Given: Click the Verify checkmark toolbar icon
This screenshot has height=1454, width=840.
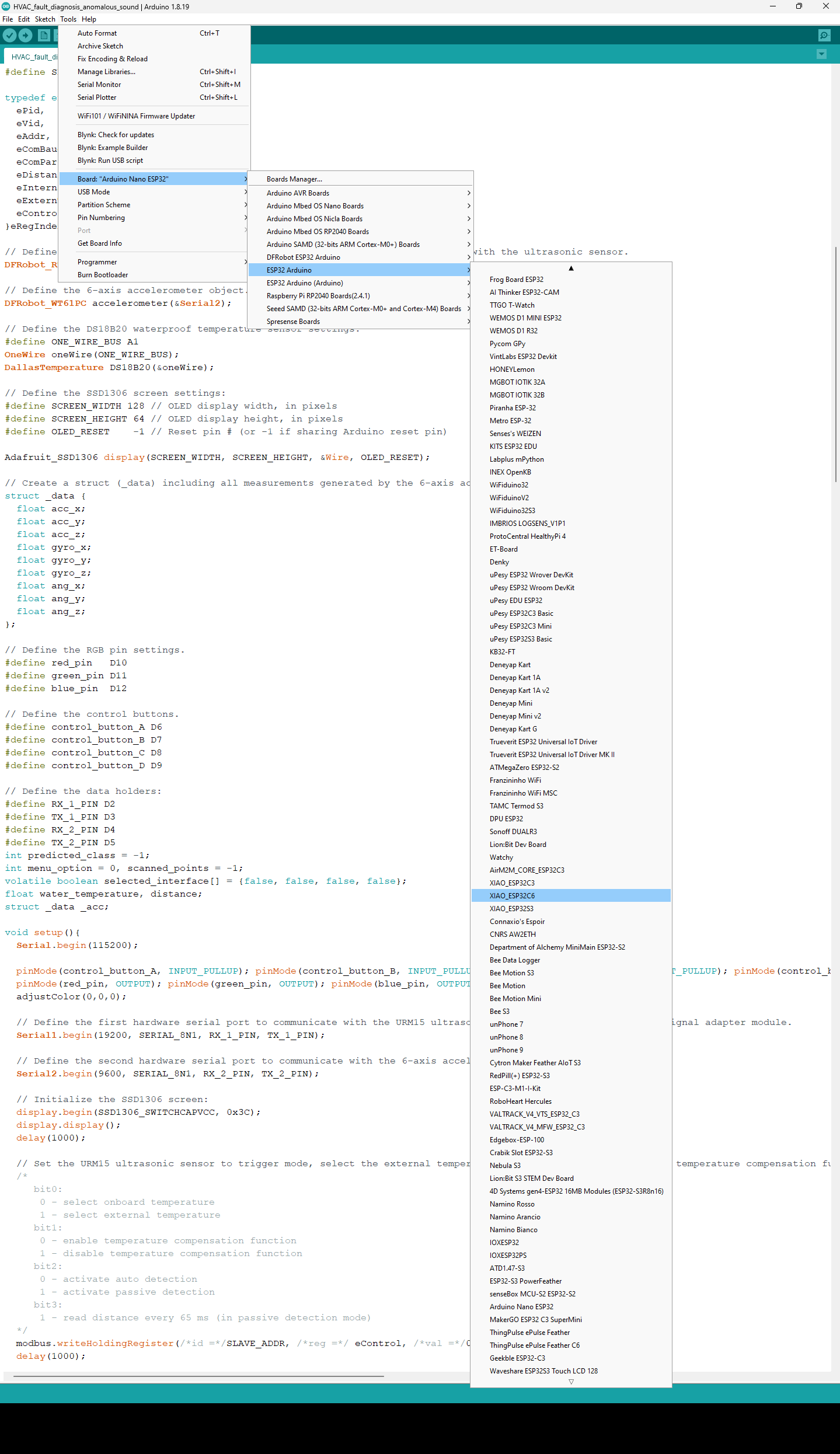Looking at the screenshot, I should click(x=9, y=36).
